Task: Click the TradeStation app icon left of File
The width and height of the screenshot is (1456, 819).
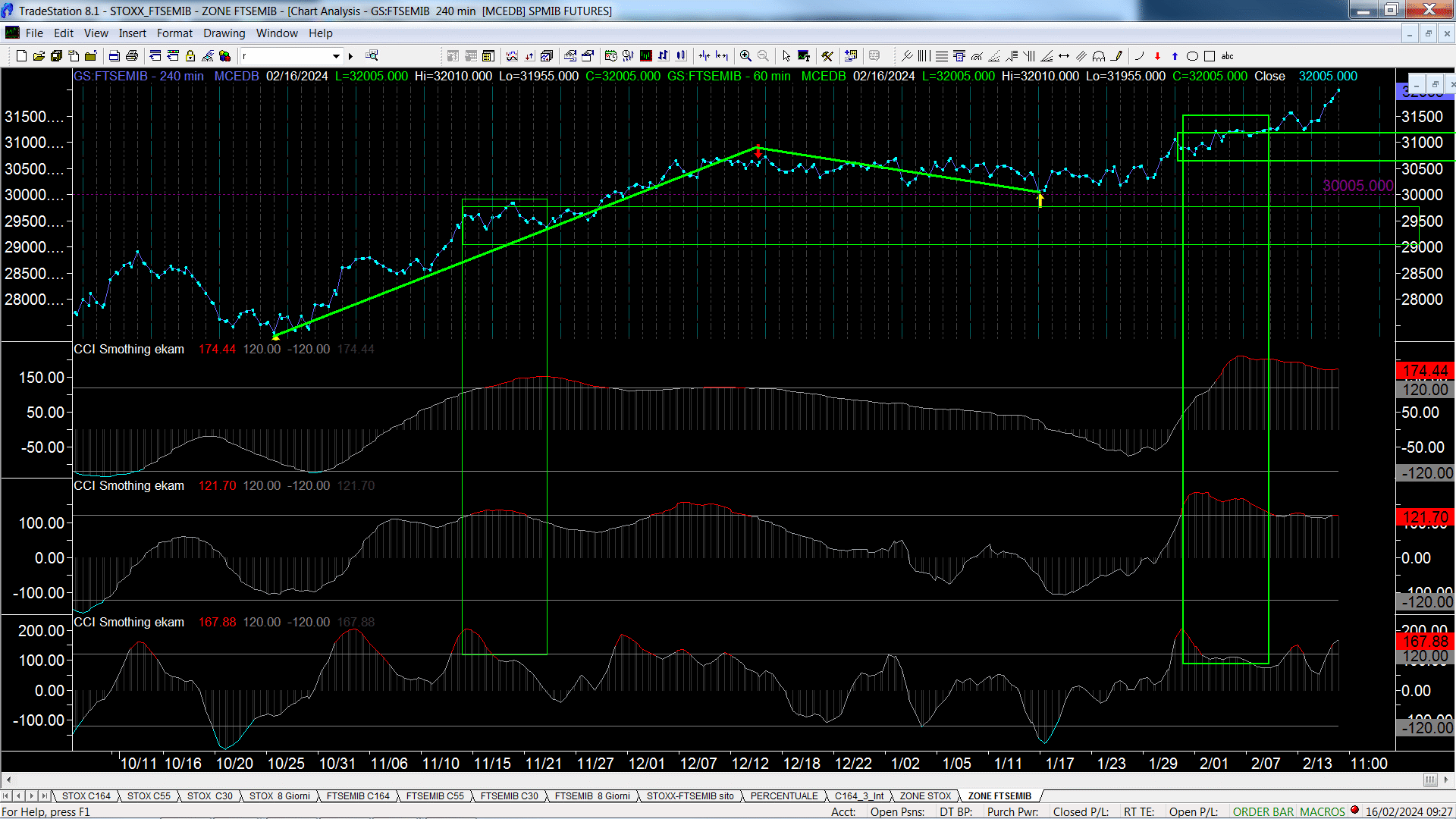Action: [12, 33]
